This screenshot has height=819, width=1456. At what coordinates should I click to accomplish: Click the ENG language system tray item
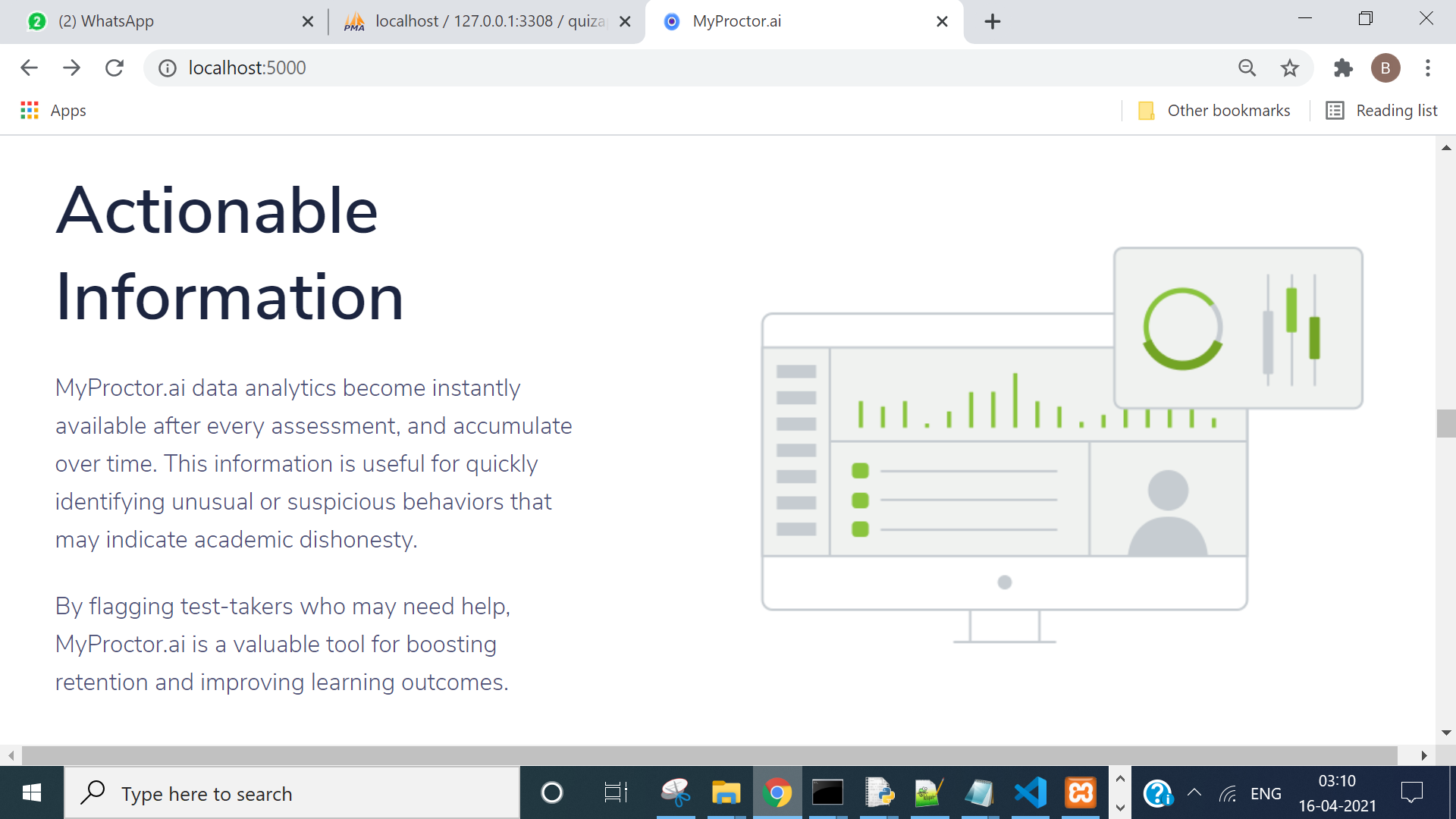pos(1266,793)
